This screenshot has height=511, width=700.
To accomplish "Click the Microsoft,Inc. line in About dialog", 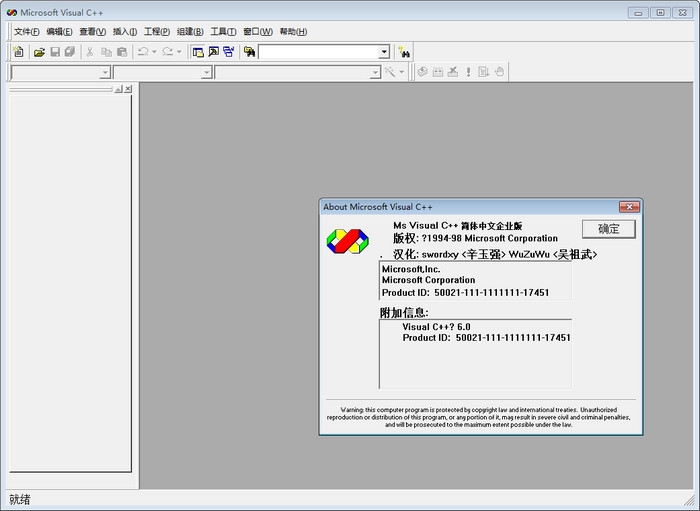I will [x=411, y=269].
